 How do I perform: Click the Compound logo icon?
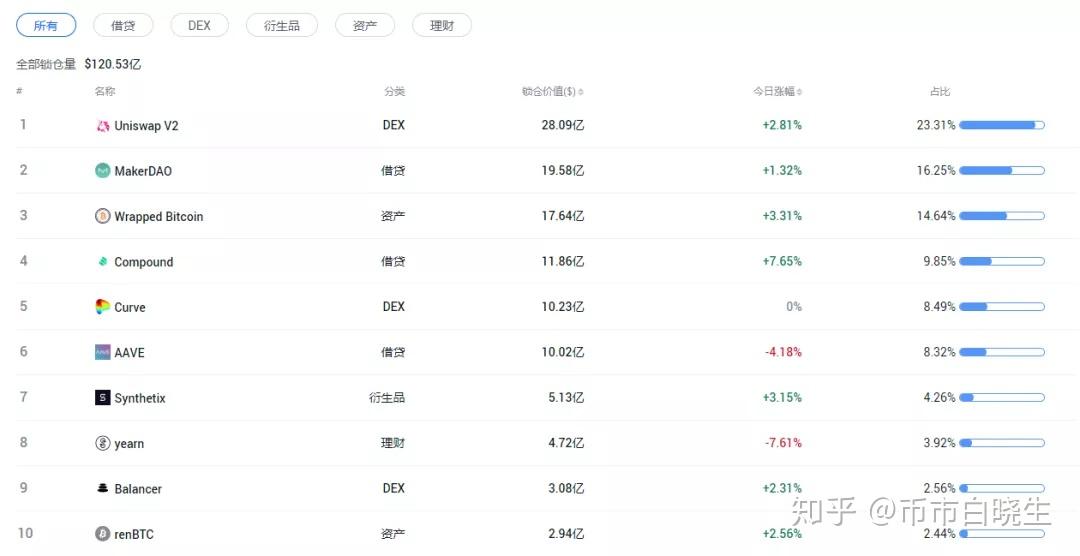point(102,262)
